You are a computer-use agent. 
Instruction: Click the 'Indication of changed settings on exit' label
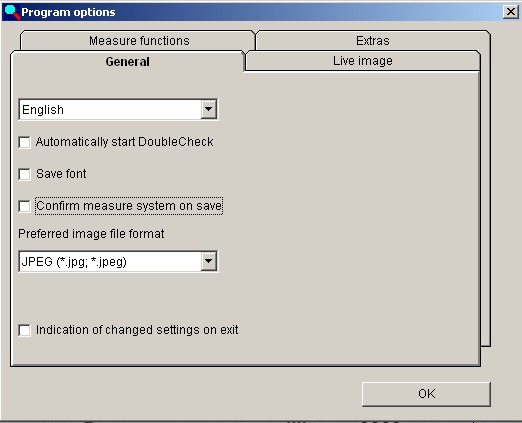tap(137, 330)
